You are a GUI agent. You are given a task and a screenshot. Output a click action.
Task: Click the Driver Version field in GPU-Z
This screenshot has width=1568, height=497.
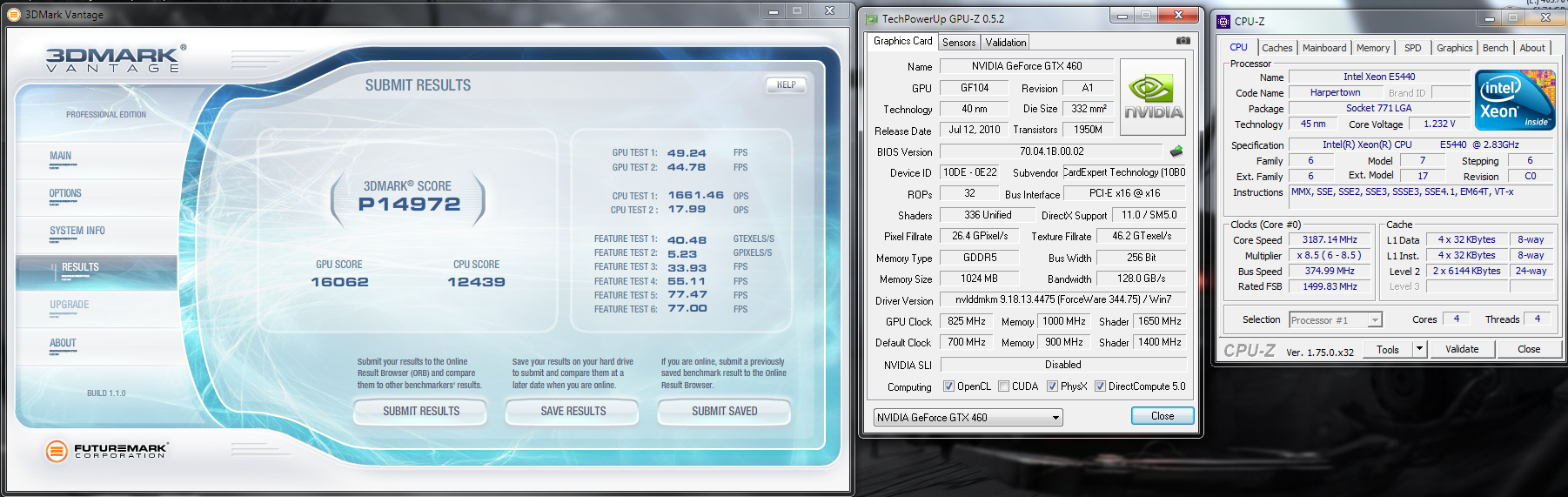(1063, 299)
